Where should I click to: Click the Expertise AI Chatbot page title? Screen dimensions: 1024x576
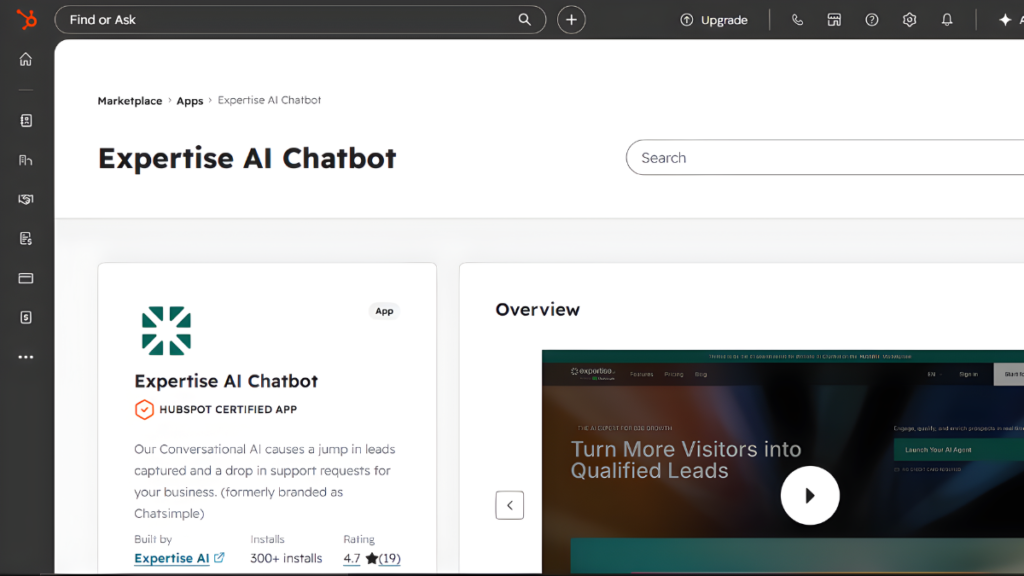(247, 158)
